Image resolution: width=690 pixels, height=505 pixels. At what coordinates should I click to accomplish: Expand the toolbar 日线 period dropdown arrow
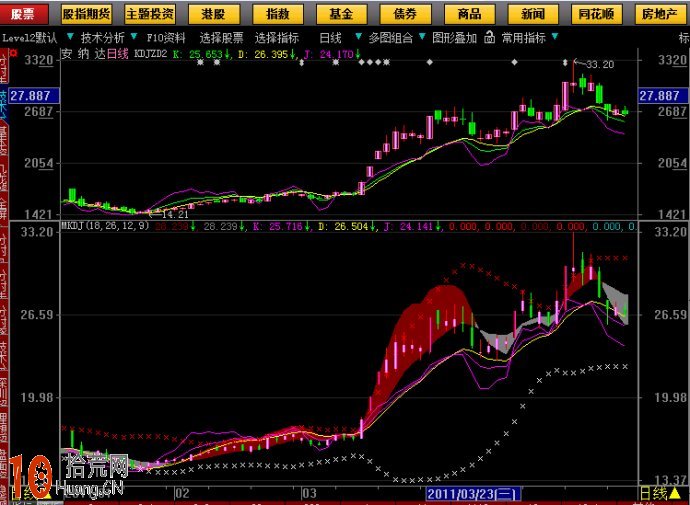(x=359, y=37)
